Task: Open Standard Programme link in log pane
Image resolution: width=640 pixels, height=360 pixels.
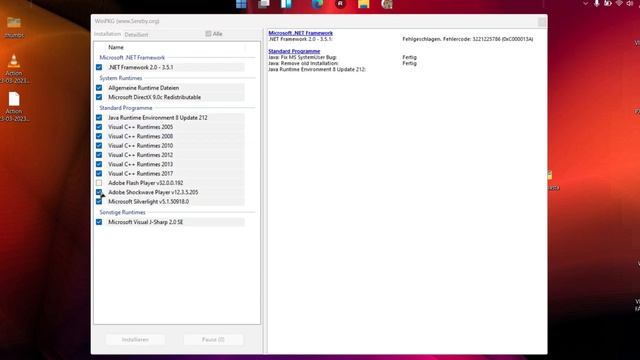Action: click(x=294, y=51)
